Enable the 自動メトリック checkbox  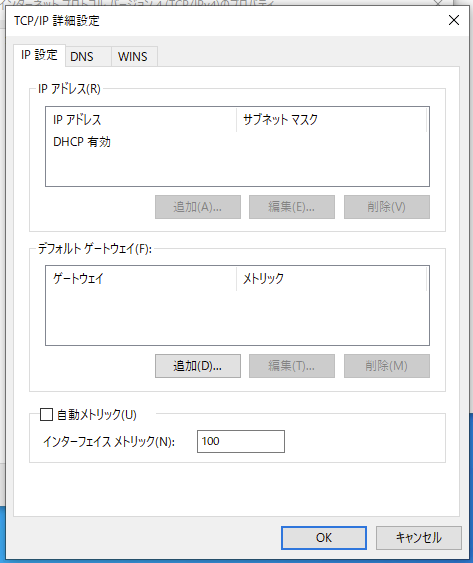click(x=46, y=414)
